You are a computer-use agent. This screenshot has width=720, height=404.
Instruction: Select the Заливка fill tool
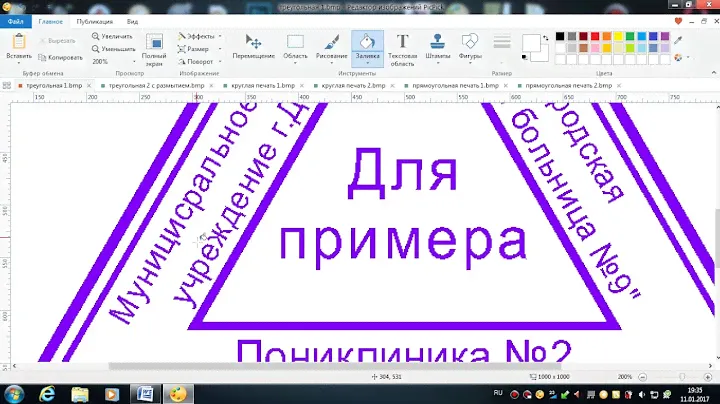367,46
